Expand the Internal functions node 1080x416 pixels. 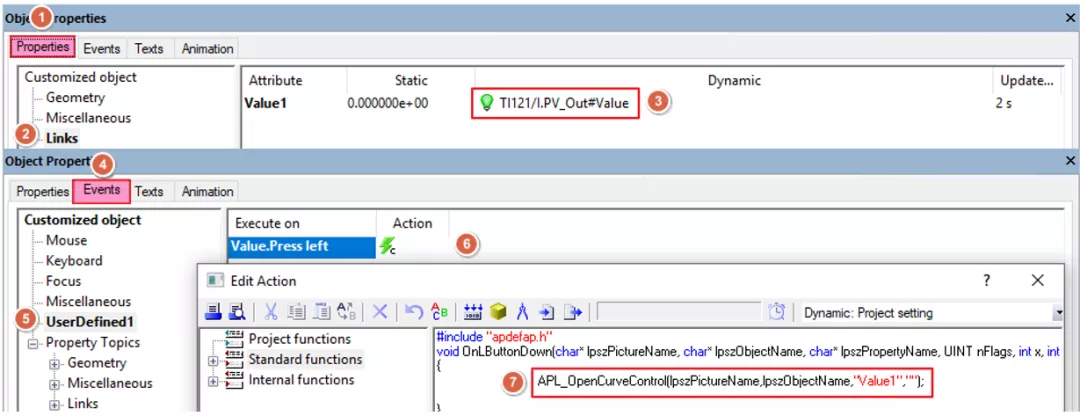[212, 380]
